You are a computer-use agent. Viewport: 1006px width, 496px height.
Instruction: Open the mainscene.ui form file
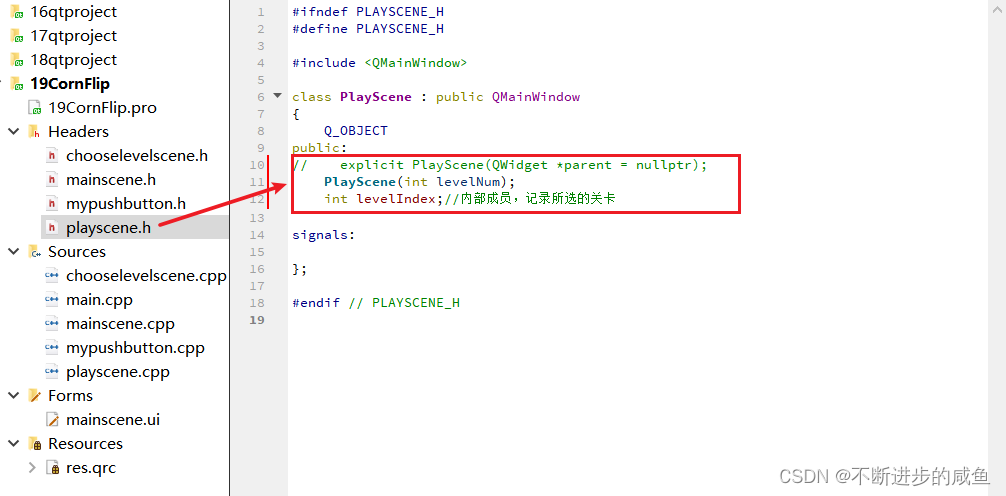click(x=113, y=420)
